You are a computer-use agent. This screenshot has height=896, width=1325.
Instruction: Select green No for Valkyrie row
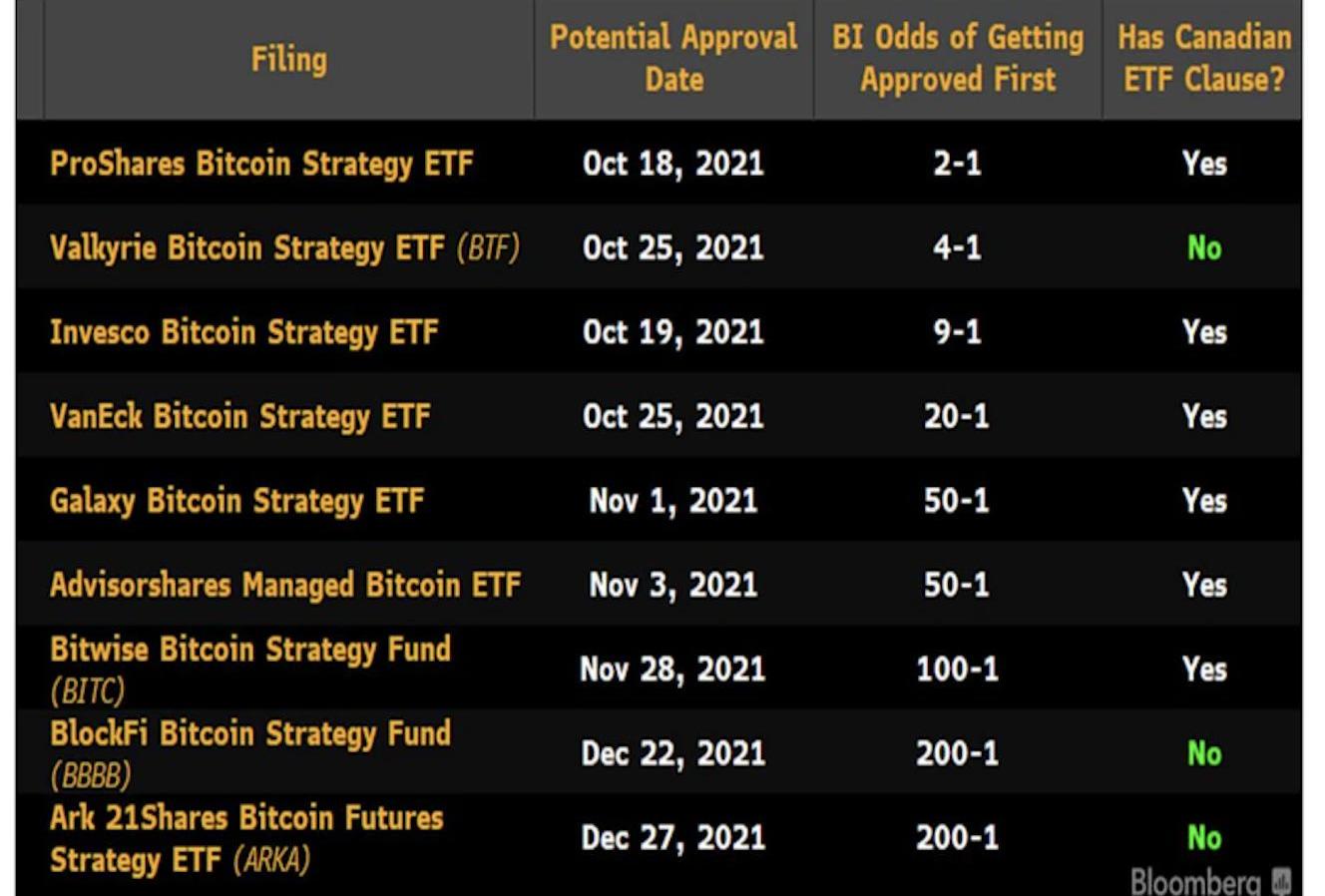(1204, 247)
